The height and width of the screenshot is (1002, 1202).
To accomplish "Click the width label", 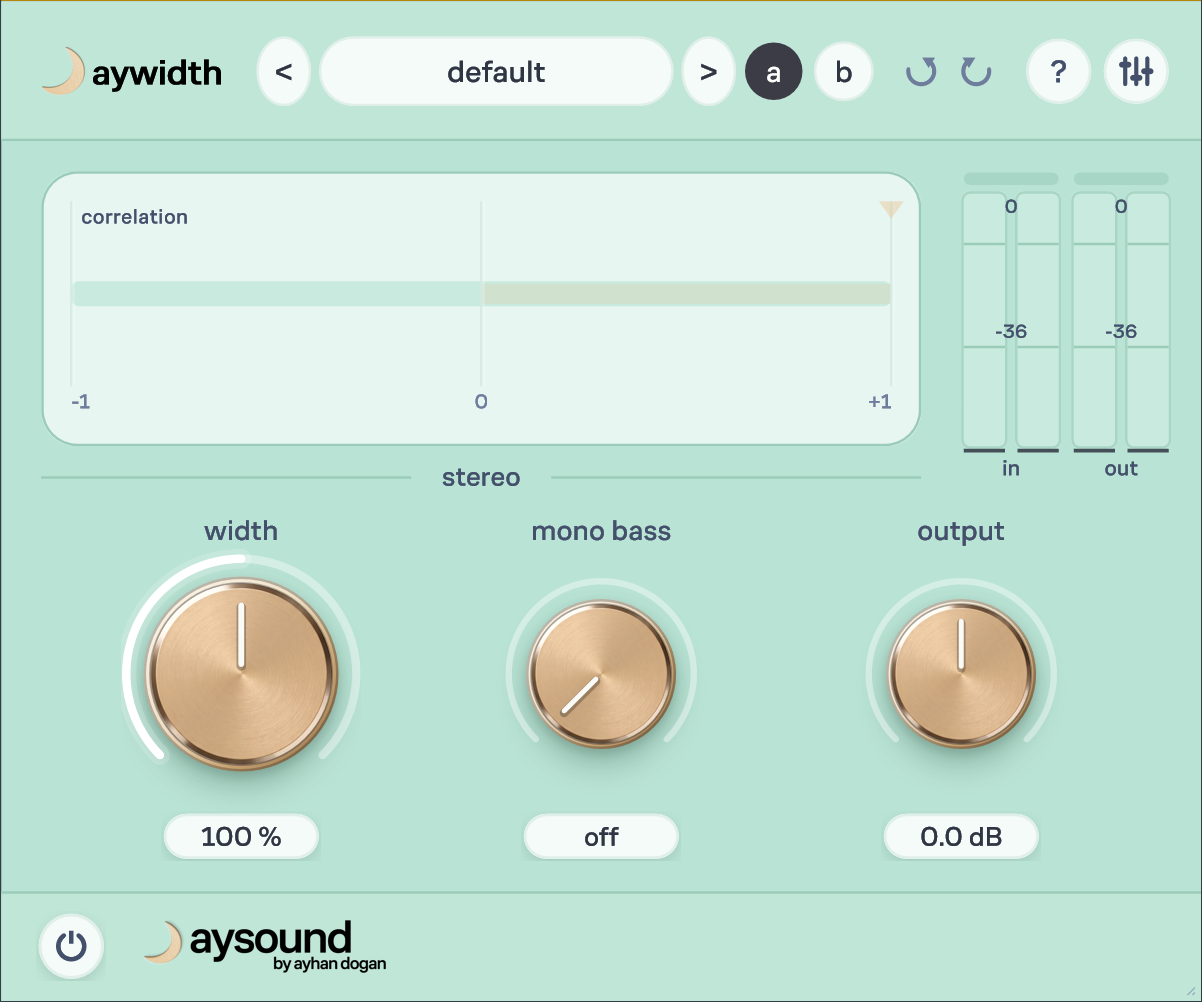I will [241, 531].
